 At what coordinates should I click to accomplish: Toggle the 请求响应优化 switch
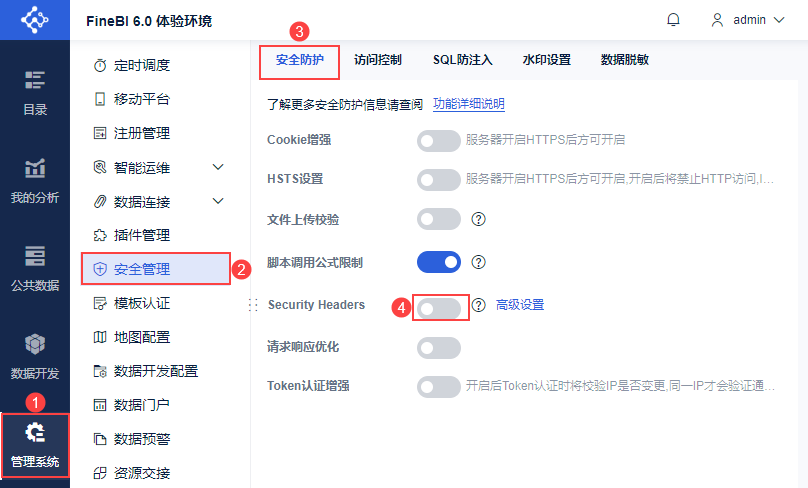coord(439,348)
